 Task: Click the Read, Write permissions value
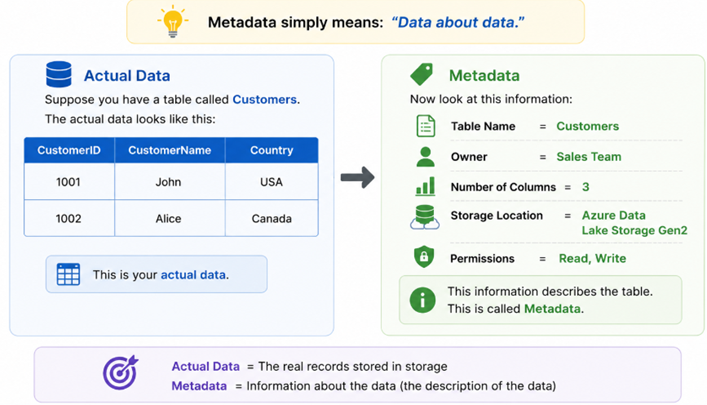[592, 258]
